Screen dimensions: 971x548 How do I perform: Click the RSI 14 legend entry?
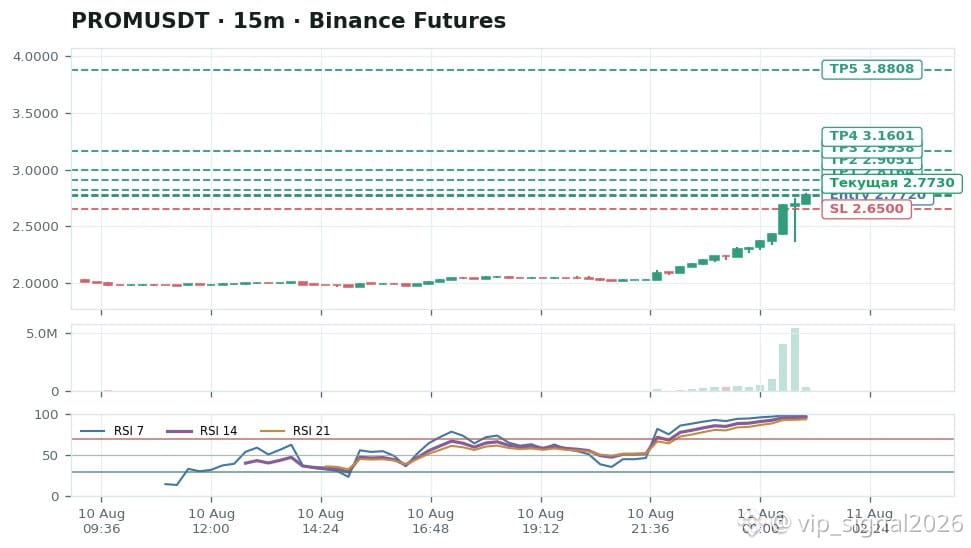[202, 431]
